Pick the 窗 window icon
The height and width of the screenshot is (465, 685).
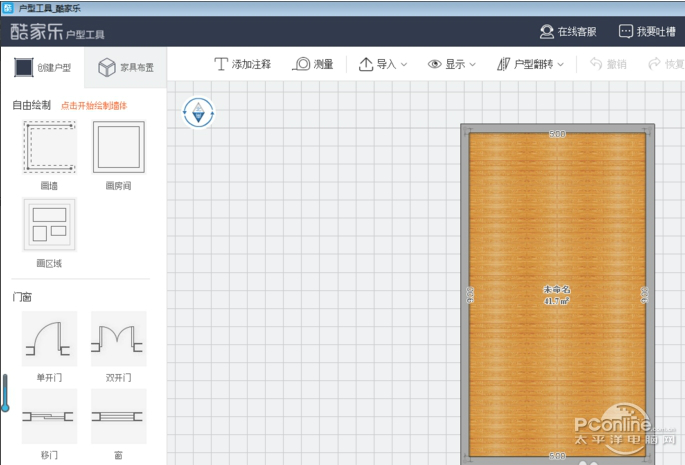[118, 416]
